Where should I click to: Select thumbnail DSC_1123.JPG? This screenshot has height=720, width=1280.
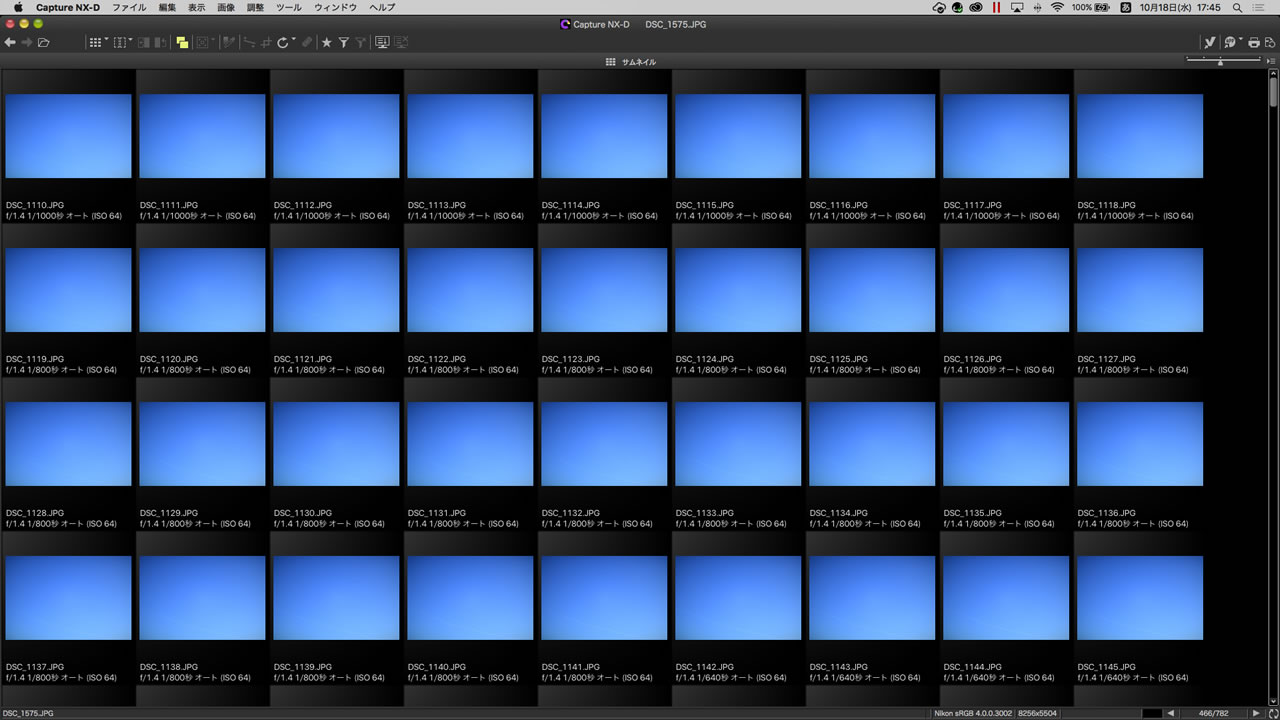[x=604, y=290]
